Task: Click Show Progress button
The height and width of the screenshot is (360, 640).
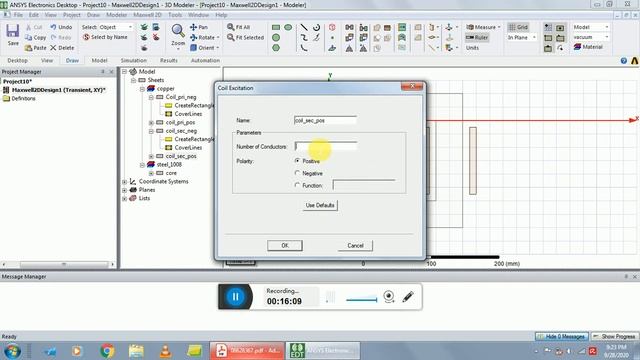Action: 614,336
